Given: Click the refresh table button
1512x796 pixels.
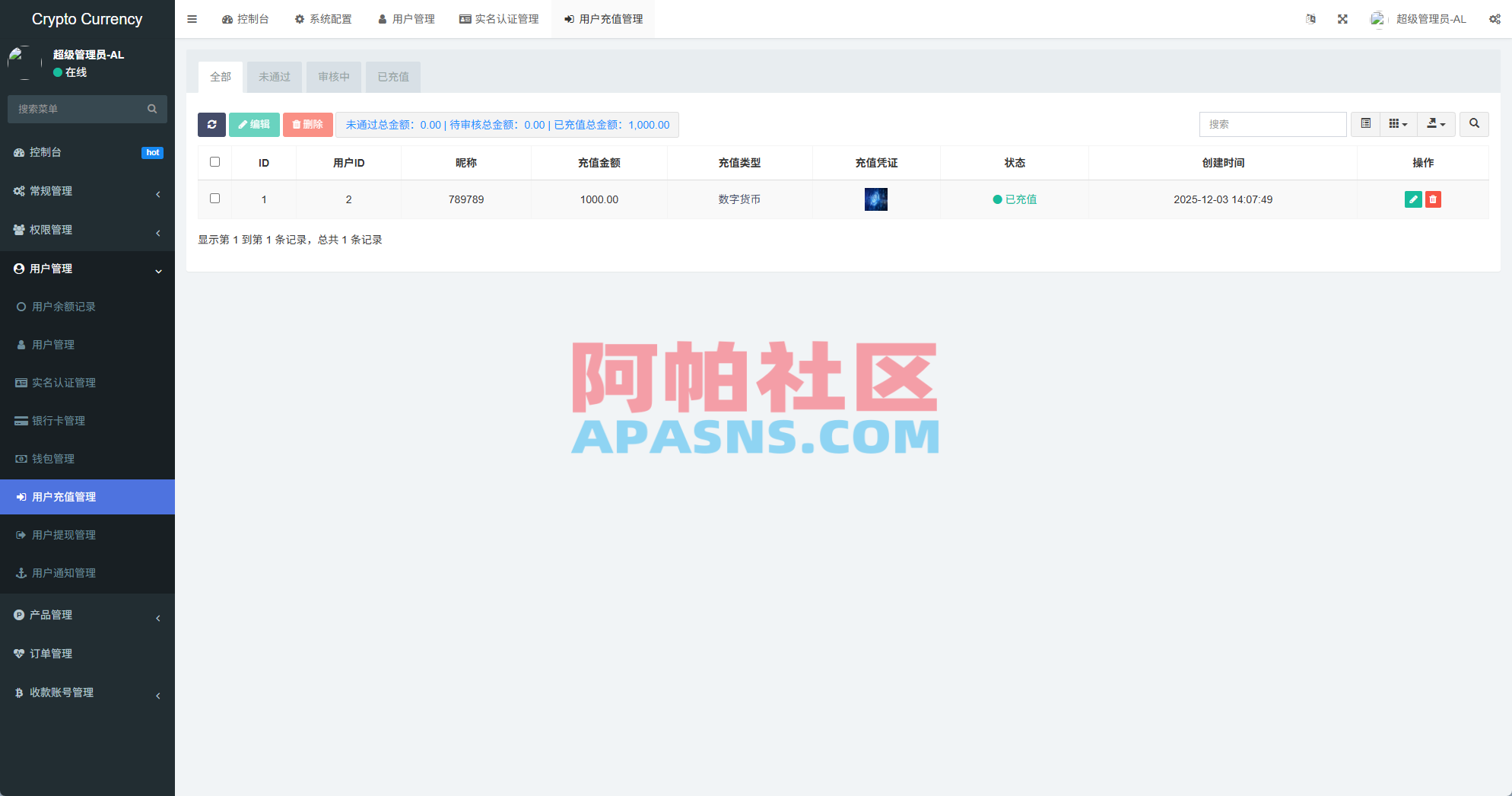Looking at the screenshot, I should pyautogui.click(x=211, y=125).
